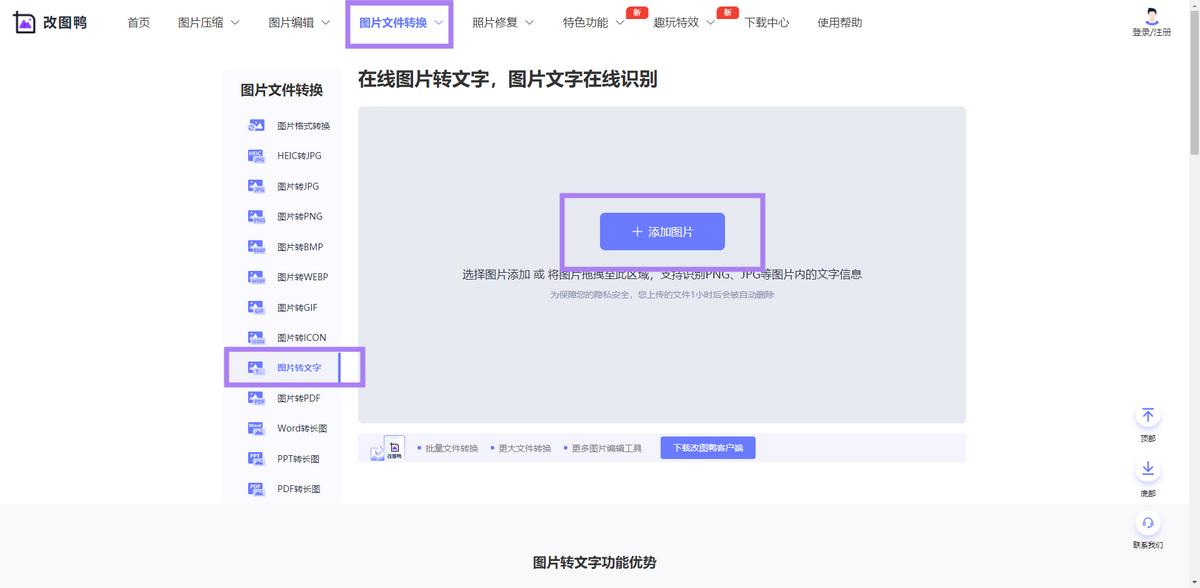Open 联系我们 from the right side panel
This screenshot has width=1200, height=588.
(1148, 524)
